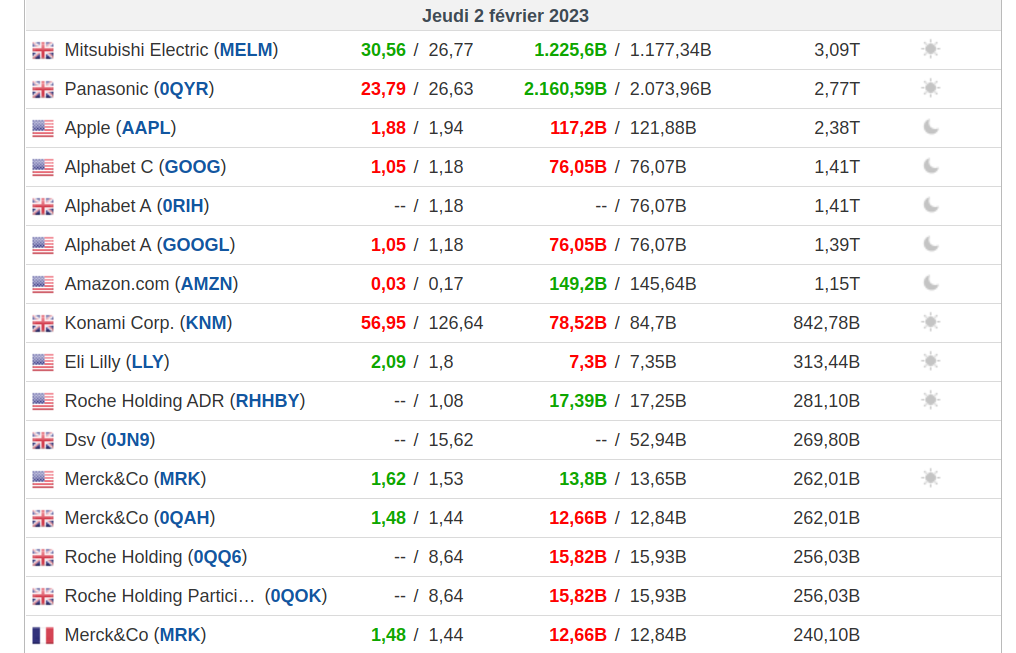
Task: Click the moon icon in Alphabet A 0RIH row
Action: click(930, 205)
